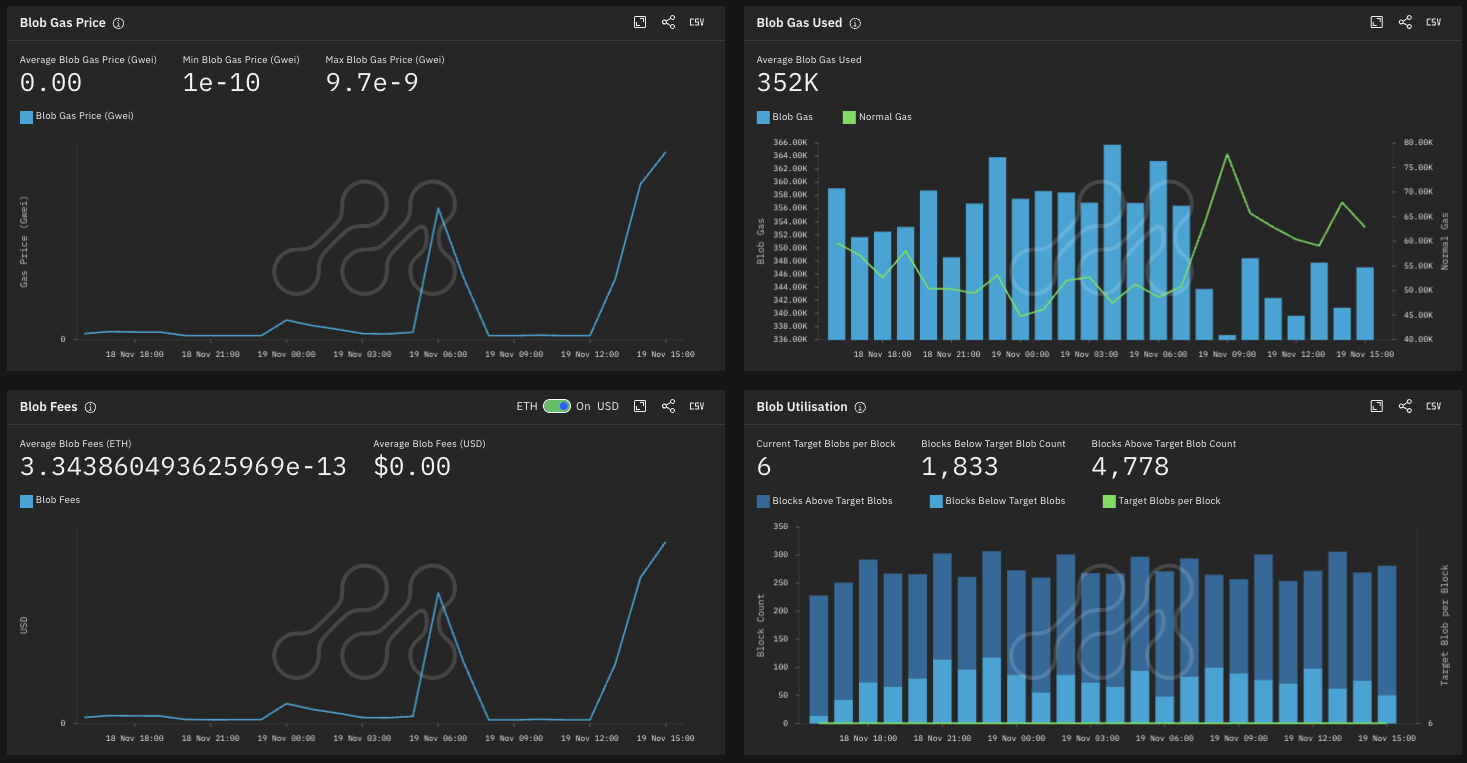Click the Target Blobs per Block swatch

tap(1108, 501)
